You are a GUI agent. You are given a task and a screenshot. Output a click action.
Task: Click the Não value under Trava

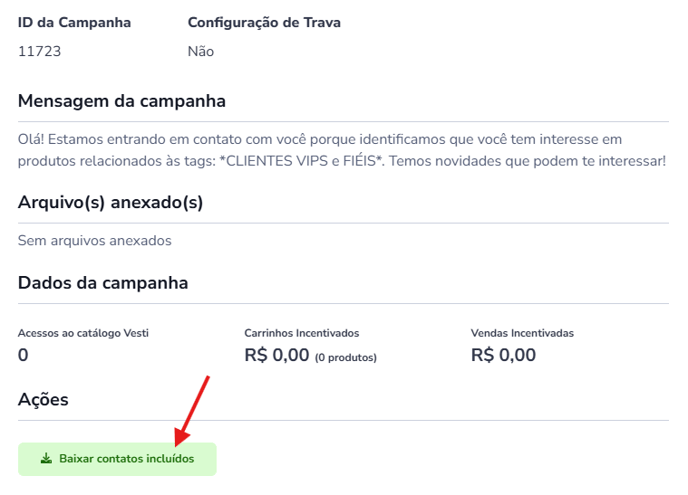tap(201, 51)
